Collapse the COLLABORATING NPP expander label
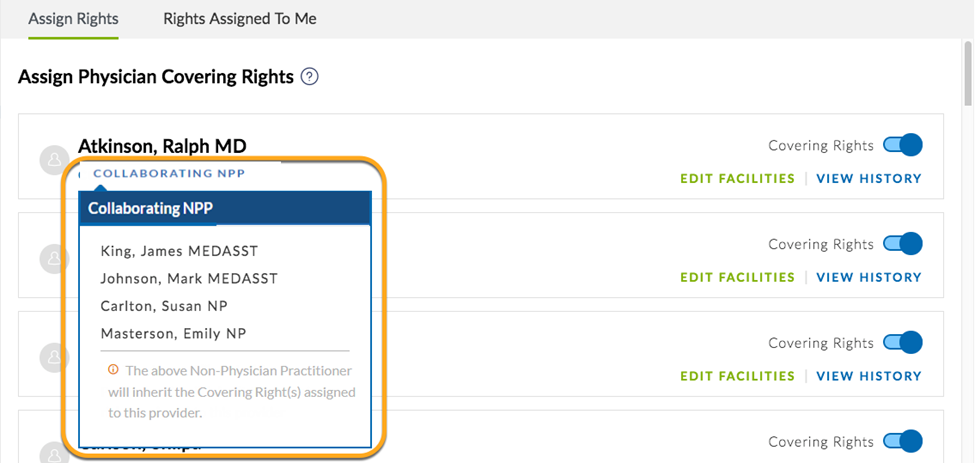The image size is (975, 463). click(169, 173)
